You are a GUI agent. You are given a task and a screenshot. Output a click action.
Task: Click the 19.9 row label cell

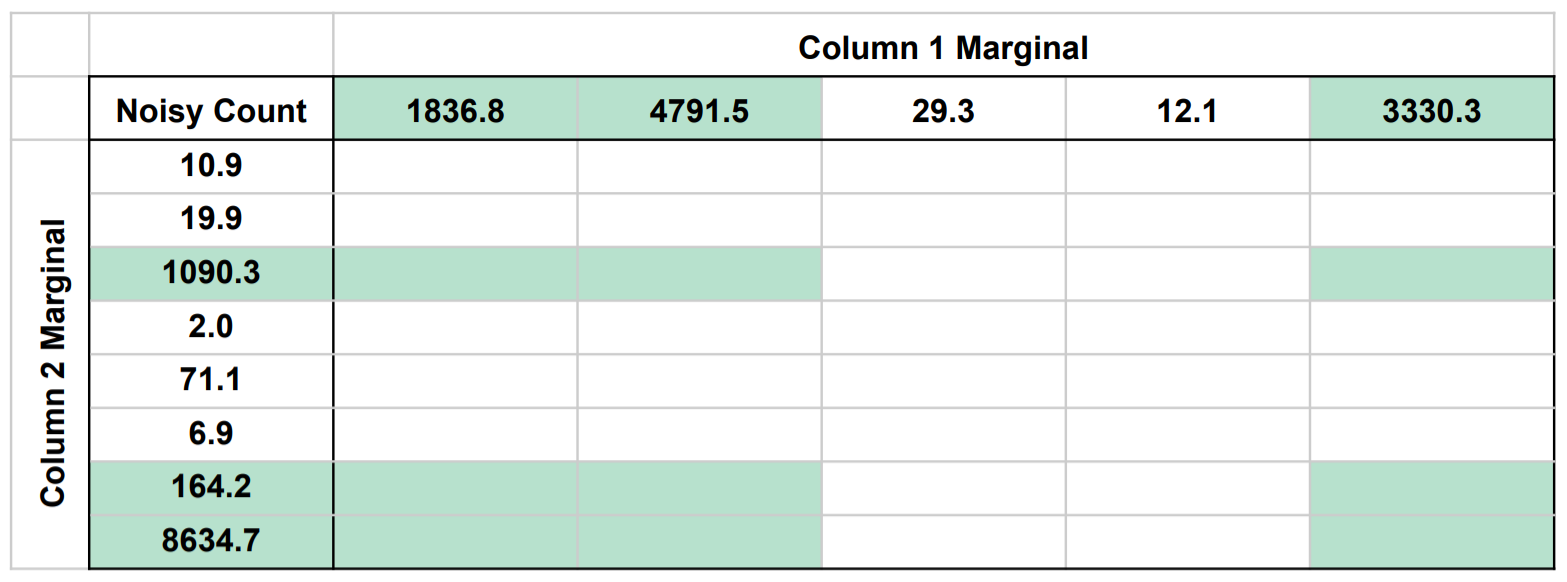click(x=211, y=219)
